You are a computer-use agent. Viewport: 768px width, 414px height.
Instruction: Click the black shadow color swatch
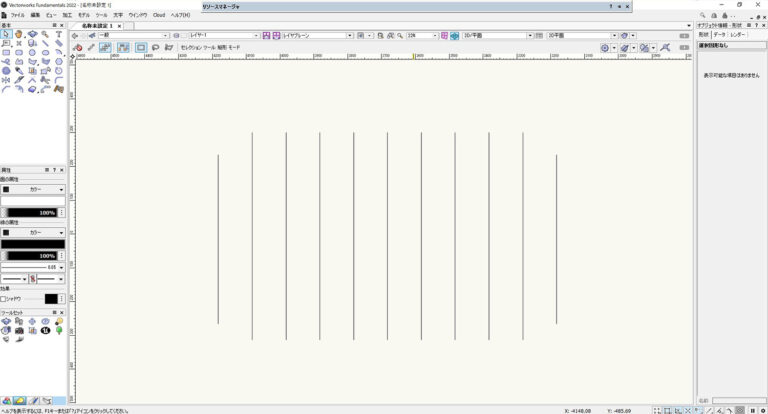(51, 299)
